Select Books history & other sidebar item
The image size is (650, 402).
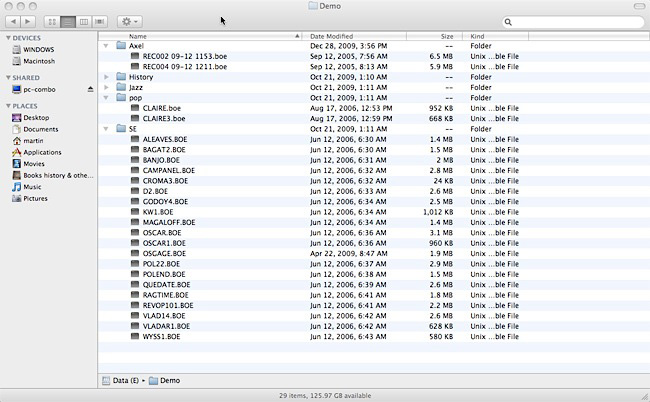pos(50,175)
